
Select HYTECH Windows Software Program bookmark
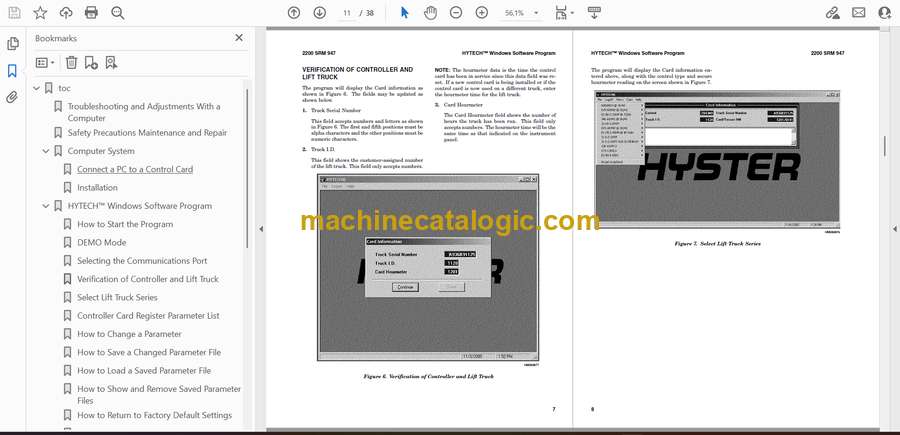(139, 206)
